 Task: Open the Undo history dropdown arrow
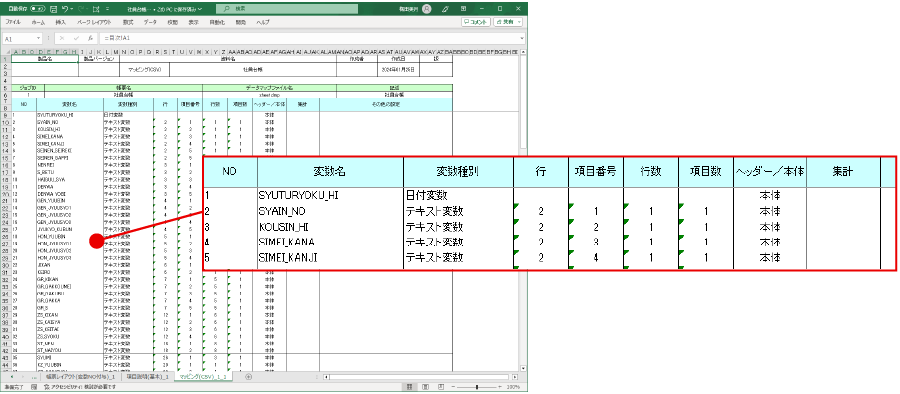(72, 9)
